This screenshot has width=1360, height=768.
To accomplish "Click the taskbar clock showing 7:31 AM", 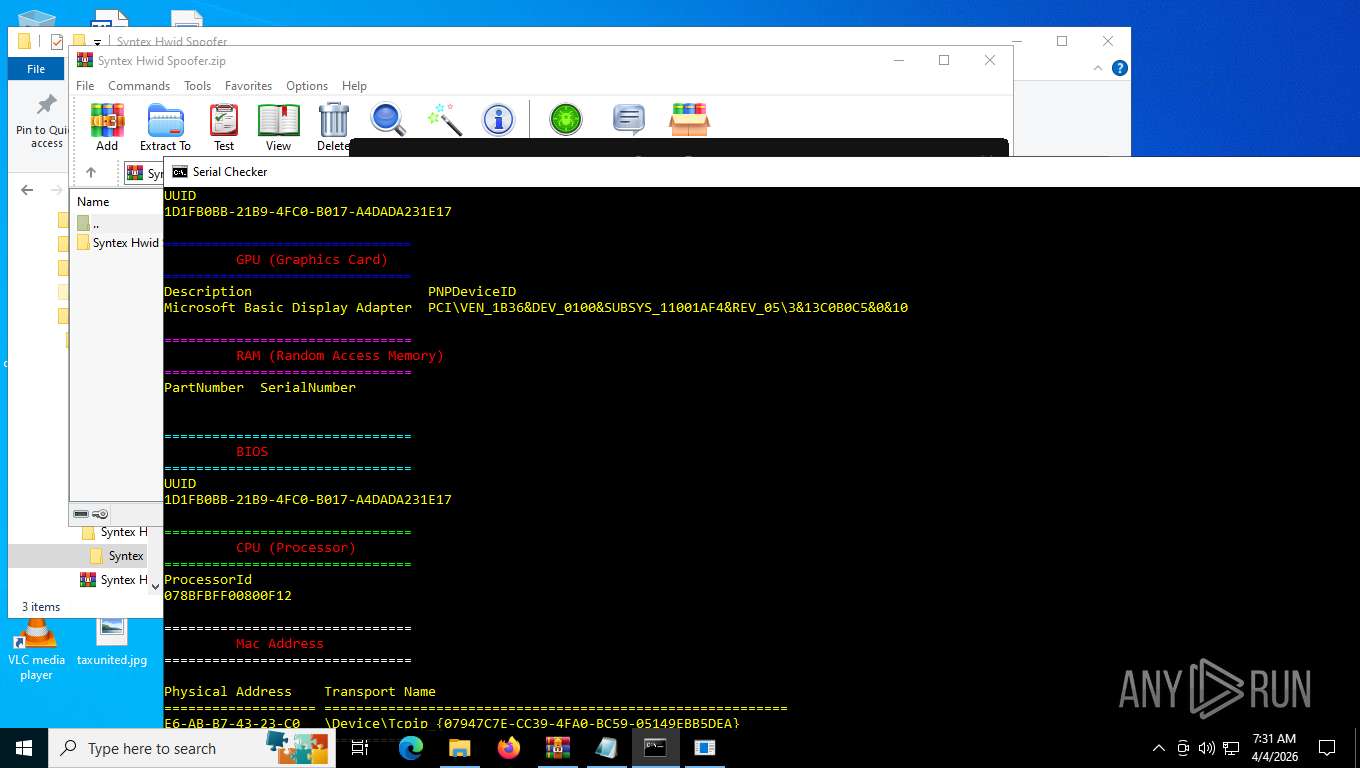I will (1273, 748).
